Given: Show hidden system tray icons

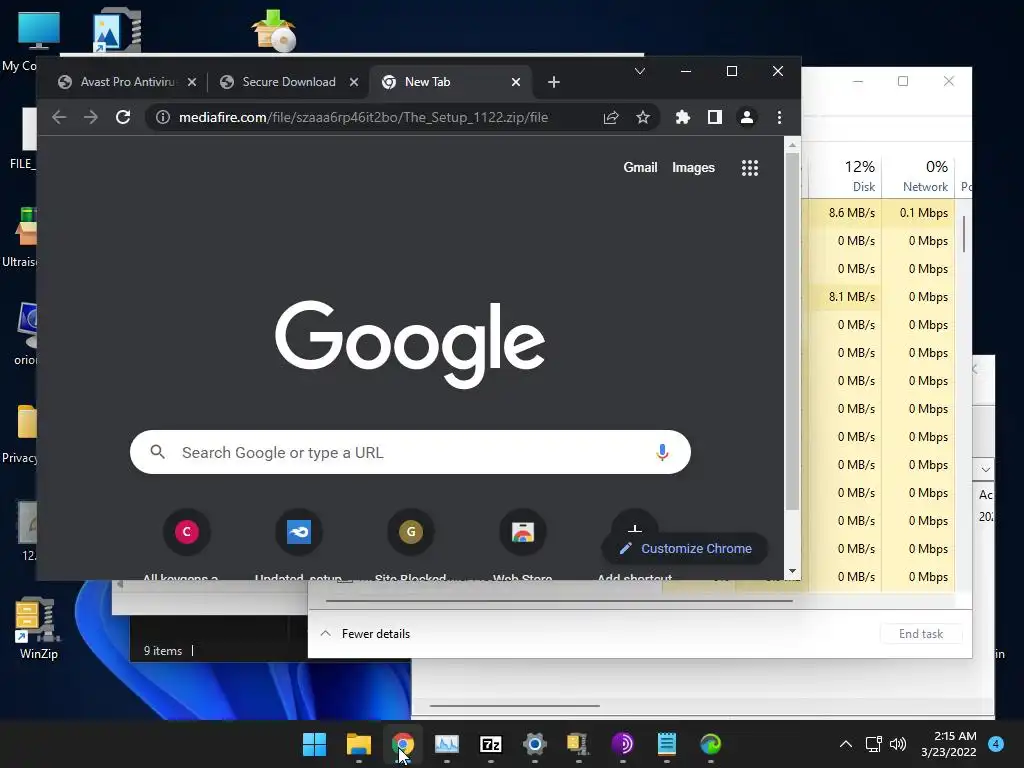Looking at the screenshot, I should (x=846, y=744).
